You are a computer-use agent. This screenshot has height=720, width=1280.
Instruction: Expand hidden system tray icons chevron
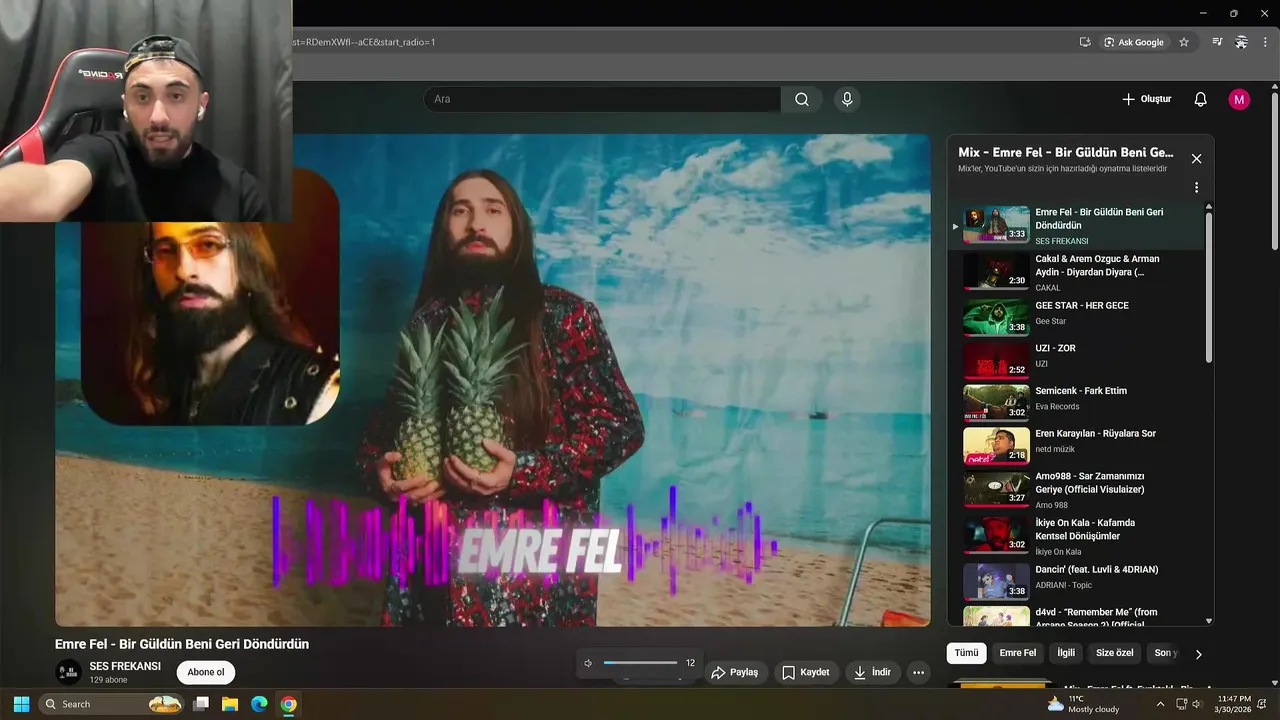click(x=1160, y=704)
